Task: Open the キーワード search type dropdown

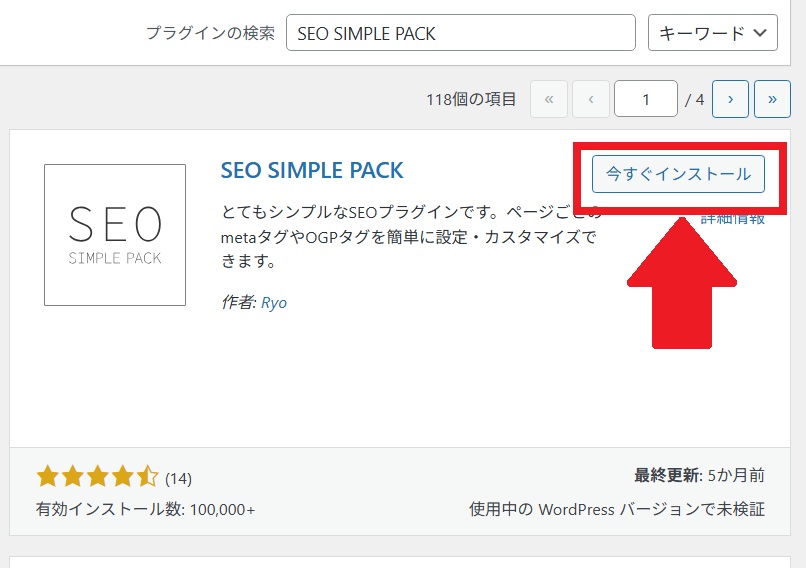Action: pyautogui.click(x=712, y=33)
